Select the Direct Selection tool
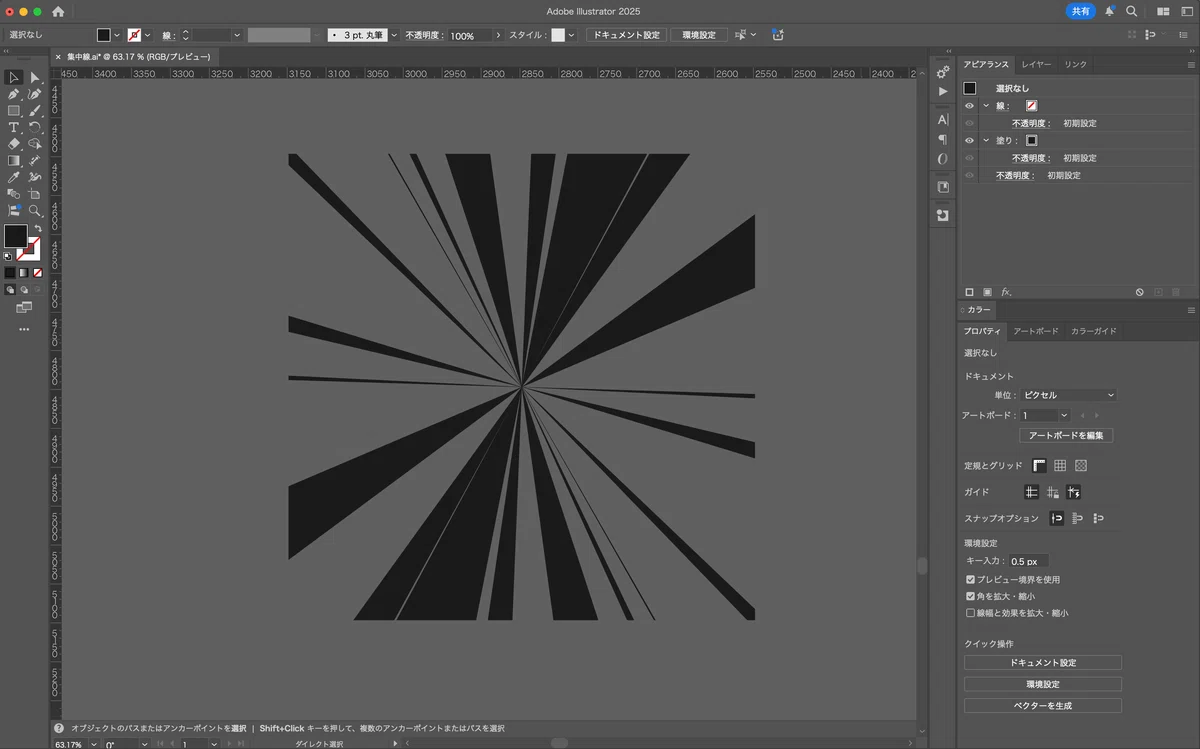1200x749 pixels. click(x=35, y=77)
